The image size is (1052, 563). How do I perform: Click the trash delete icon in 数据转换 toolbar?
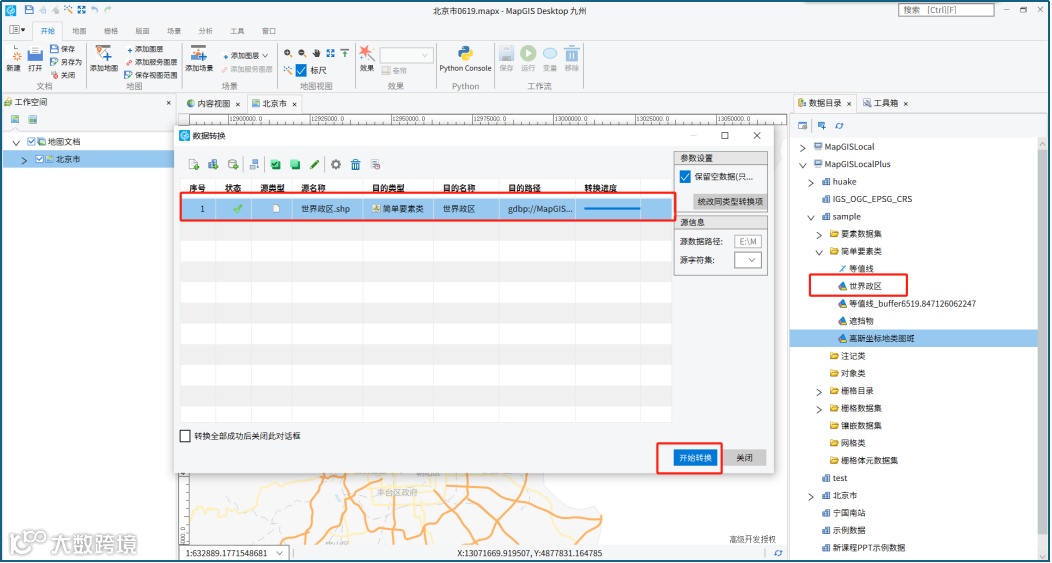click(x=356, y=164)
